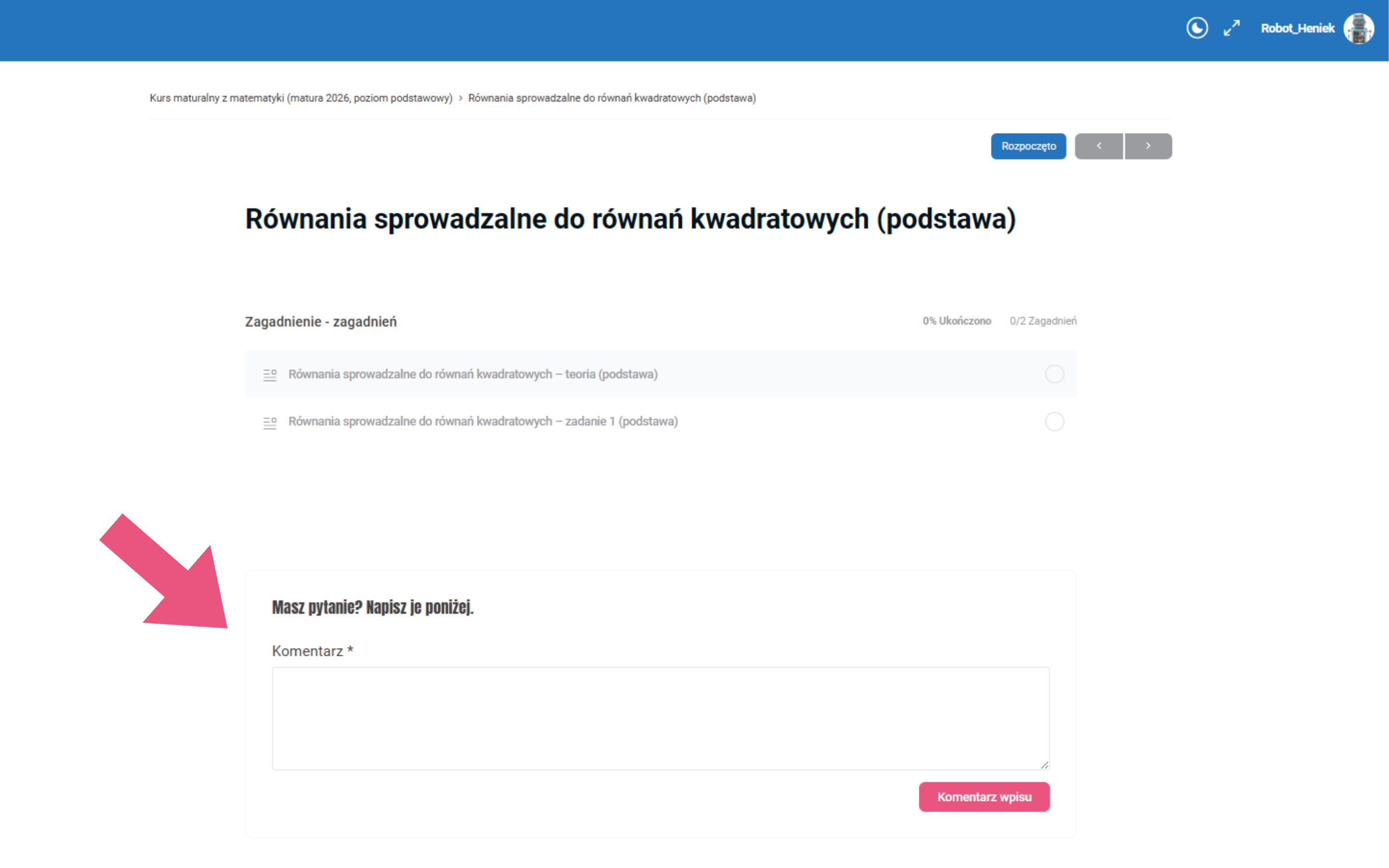Click the 0/2 Zagadnień counter
The height and width of the screenshot is (868, 1389).
(1043, 322)
